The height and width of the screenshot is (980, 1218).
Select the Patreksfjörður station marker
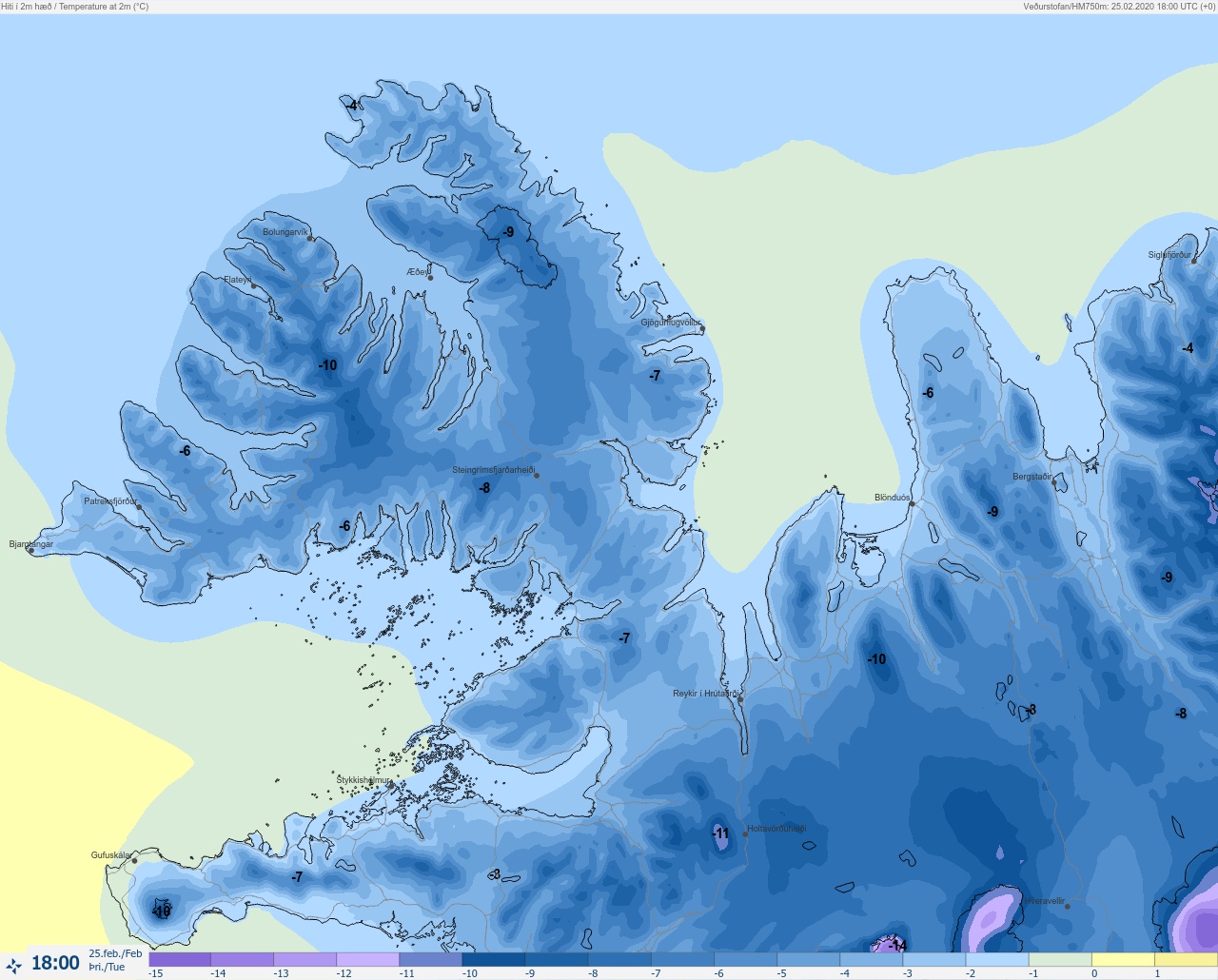click(139, 507)
